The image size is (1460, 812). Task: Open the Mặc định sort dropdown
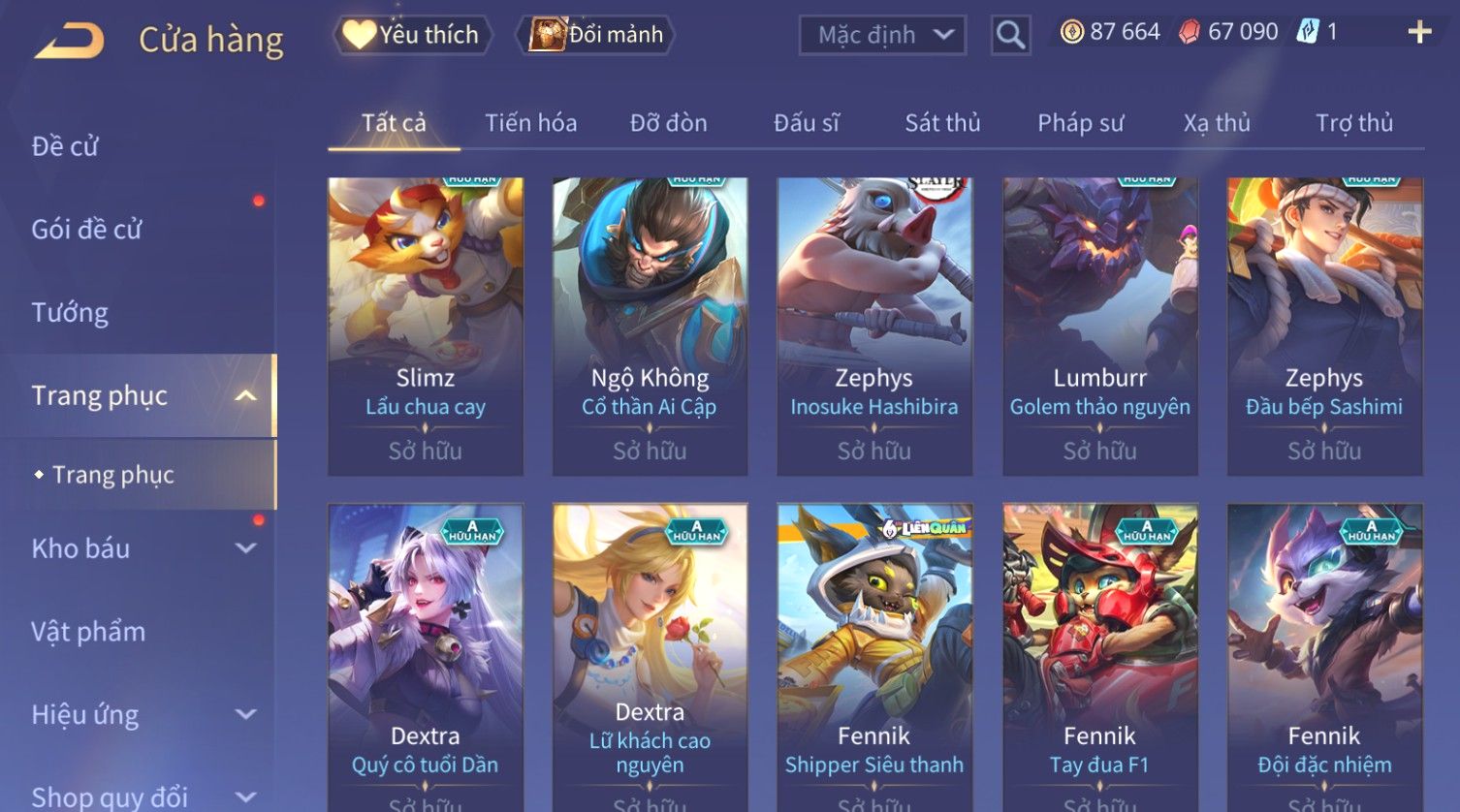pyautogui.click(x=882, y=35)
